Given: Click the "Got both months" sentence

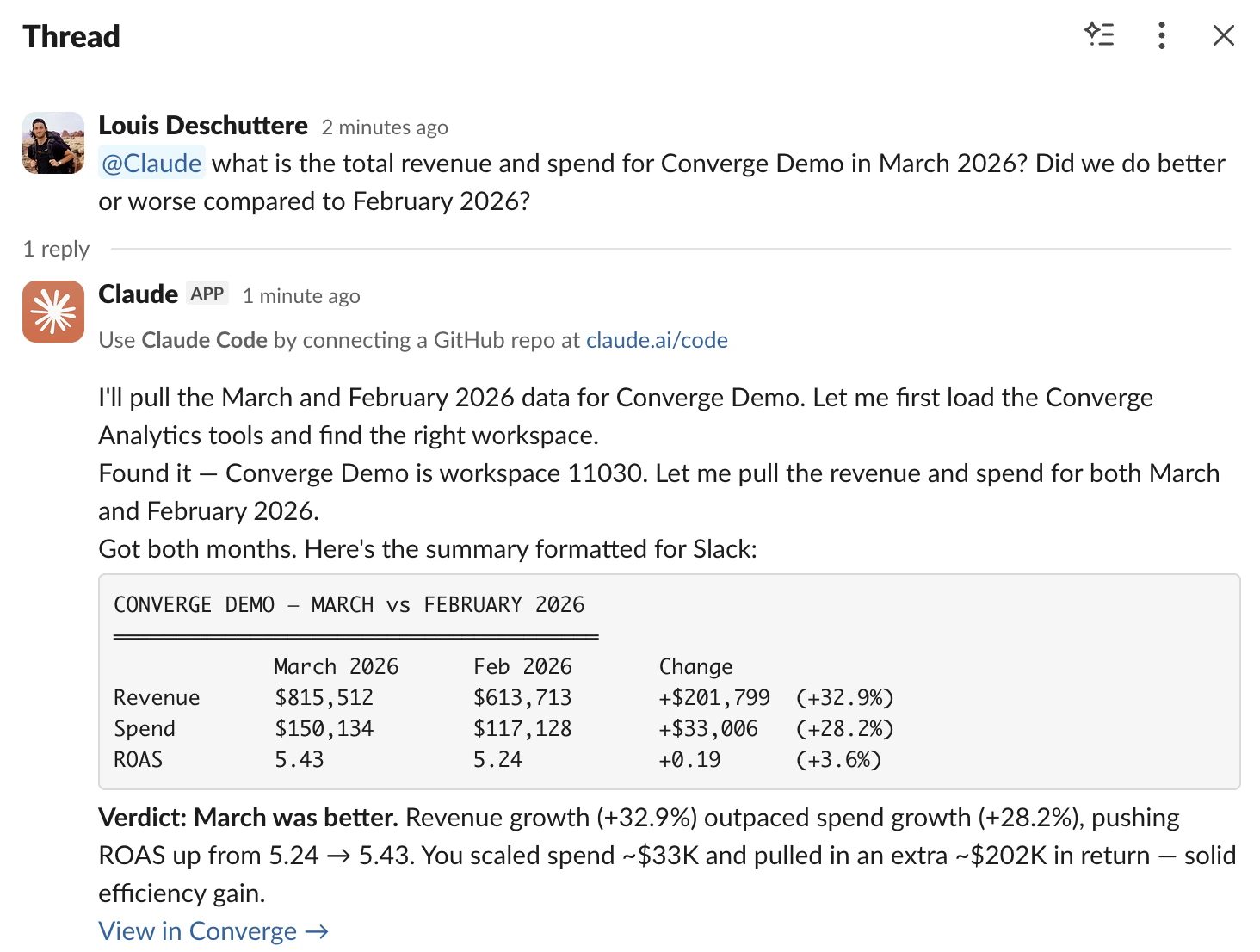Looking at the screenshot, I should (197, 549).
